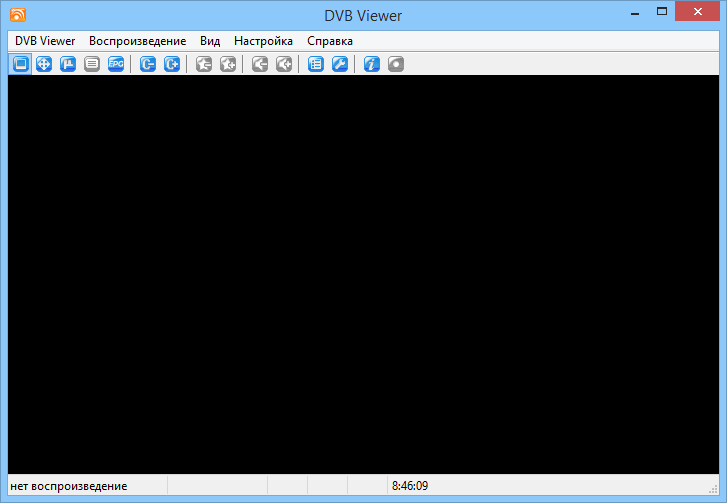
Task: Open the channel list icon
Action: (316, 64)
